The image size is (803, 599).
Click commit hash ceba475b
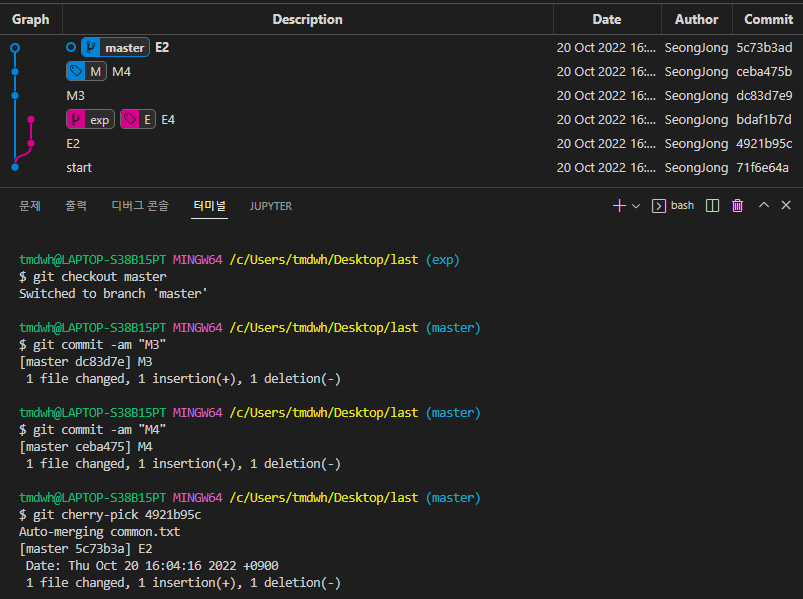(764, 72)
